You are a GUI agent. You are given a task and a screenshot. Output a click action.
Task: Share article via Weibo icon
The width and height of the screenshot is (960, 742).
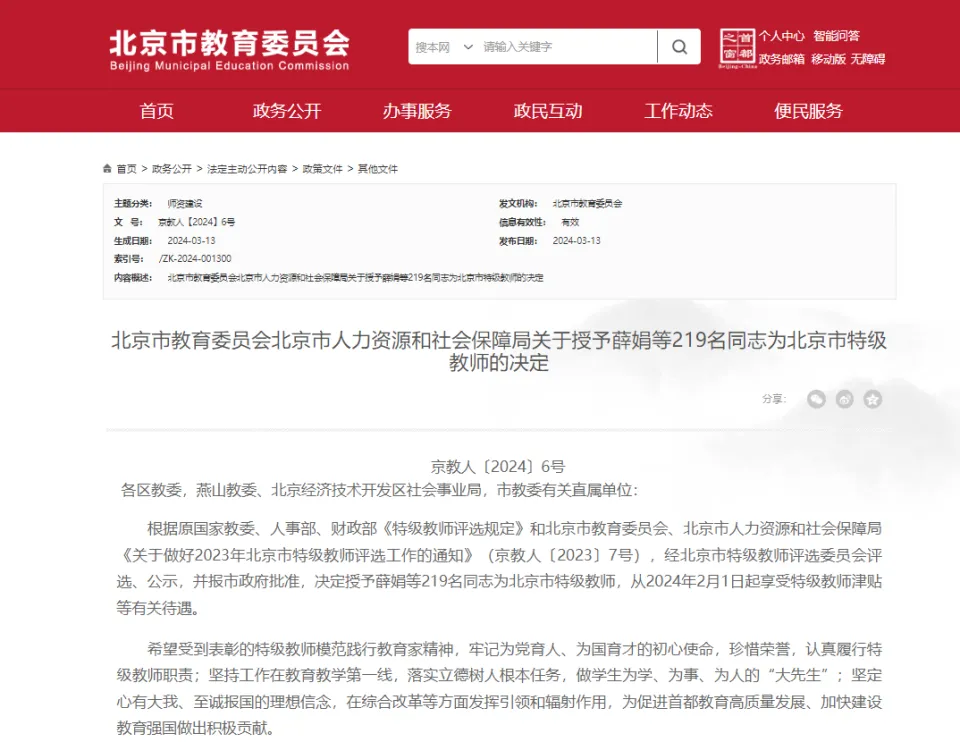click(x=844, y=399)
